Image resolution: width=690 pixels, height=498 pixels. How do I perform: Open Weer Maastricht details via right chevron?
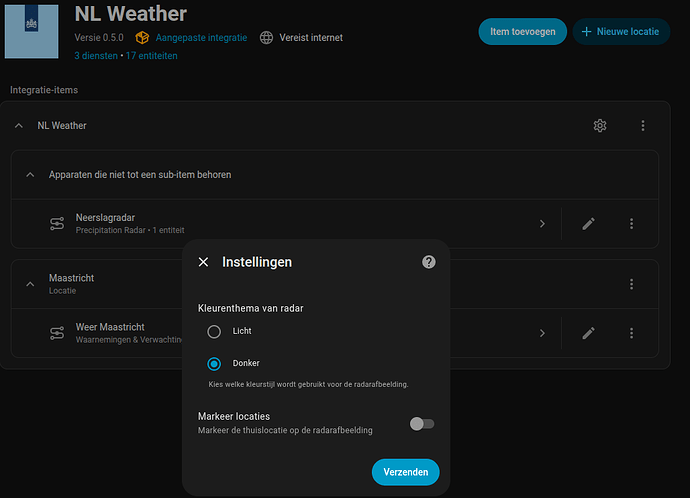click(x=542, y=333)
